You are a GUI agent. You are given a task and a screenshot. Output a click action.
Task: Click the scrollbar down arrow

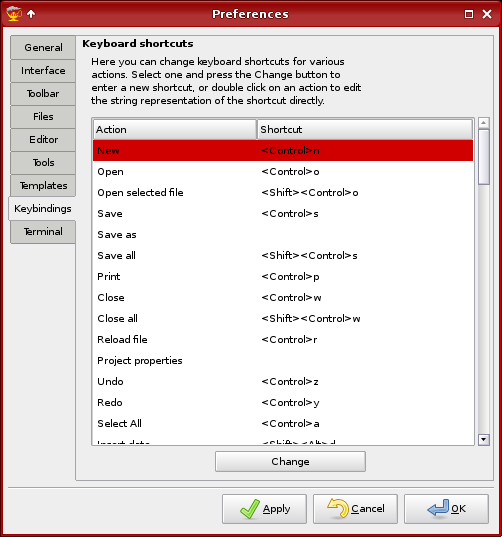(484, 439)
